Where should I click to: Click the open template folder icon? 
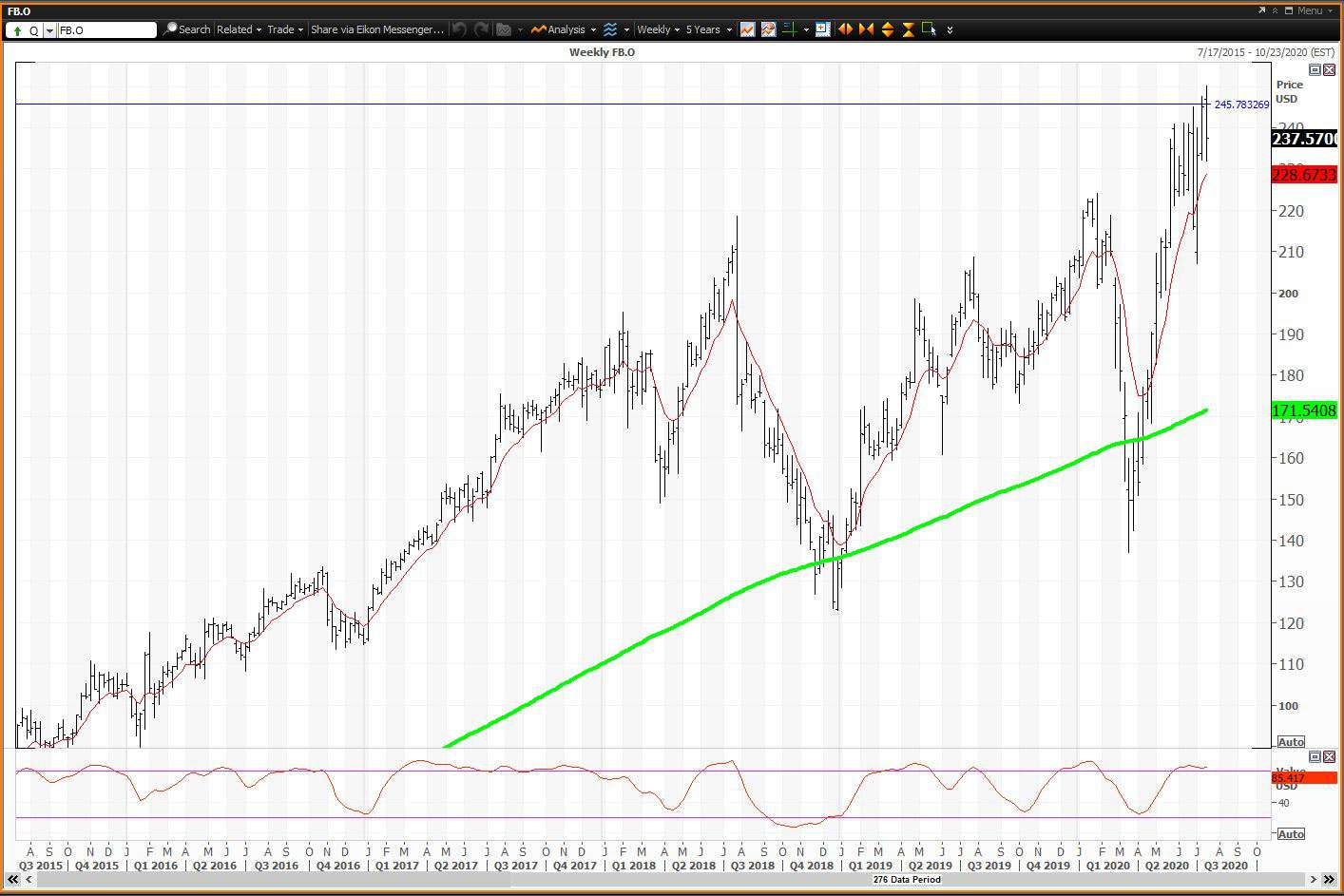click(503, 29)
